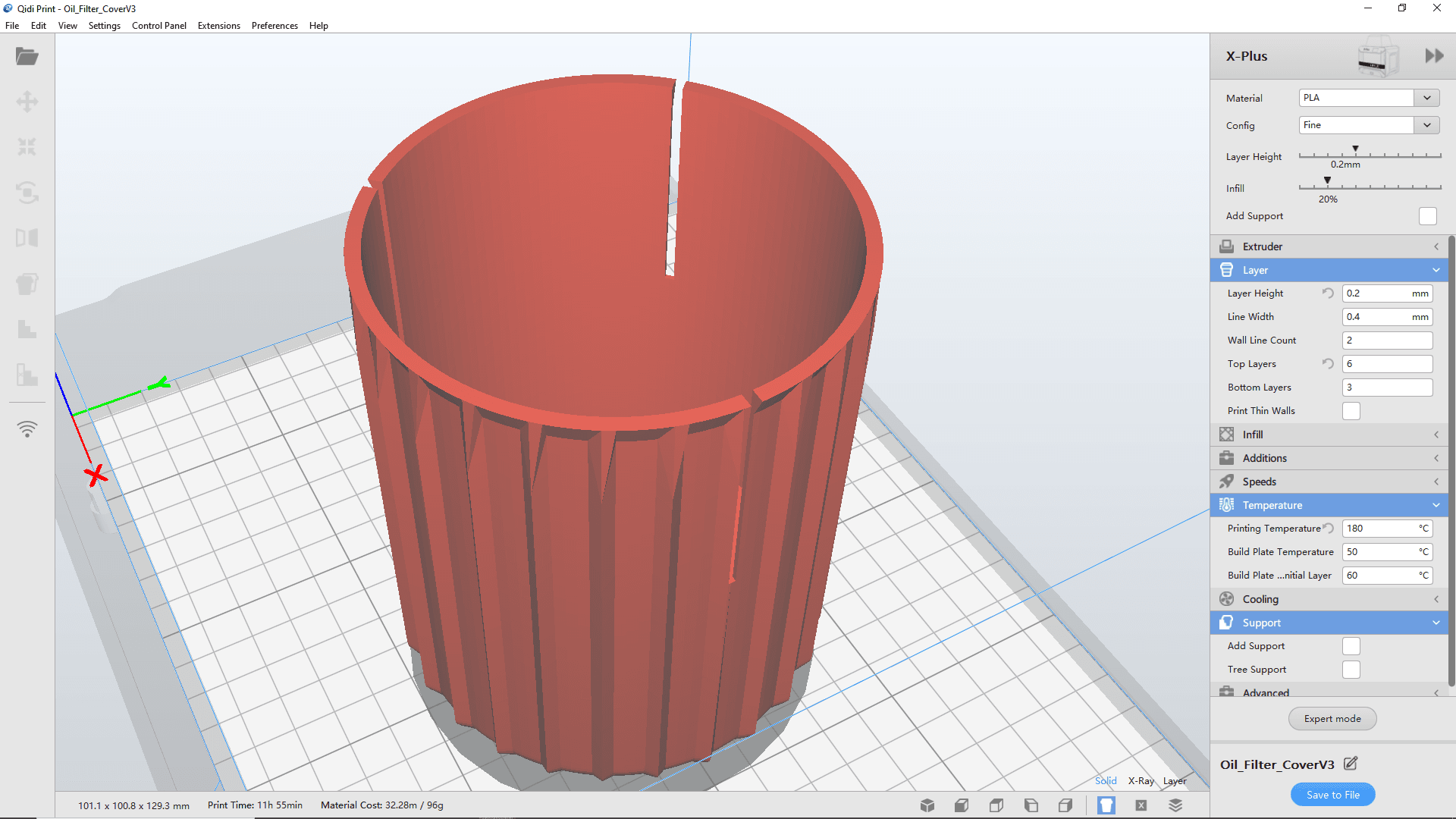Click the Bottom Layers input field
The image size is (1456, 819).
tap(1387, 388)
